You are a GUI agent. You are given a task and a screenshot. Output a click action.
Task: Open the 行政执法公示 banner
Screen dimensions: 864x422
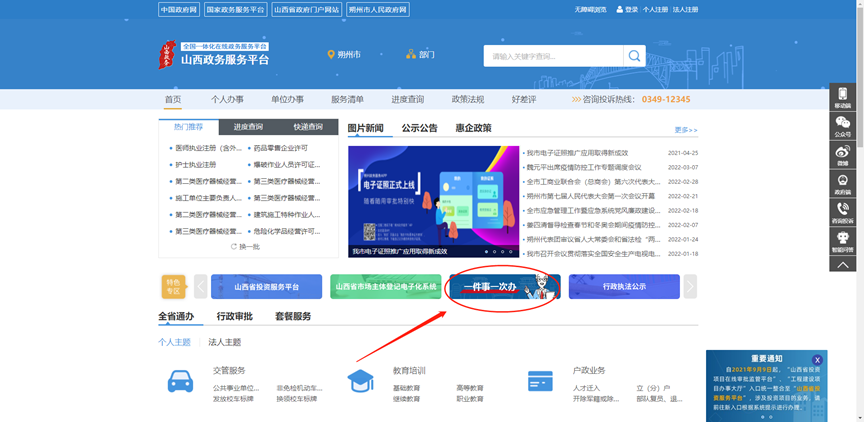click(x=624, y=286)
